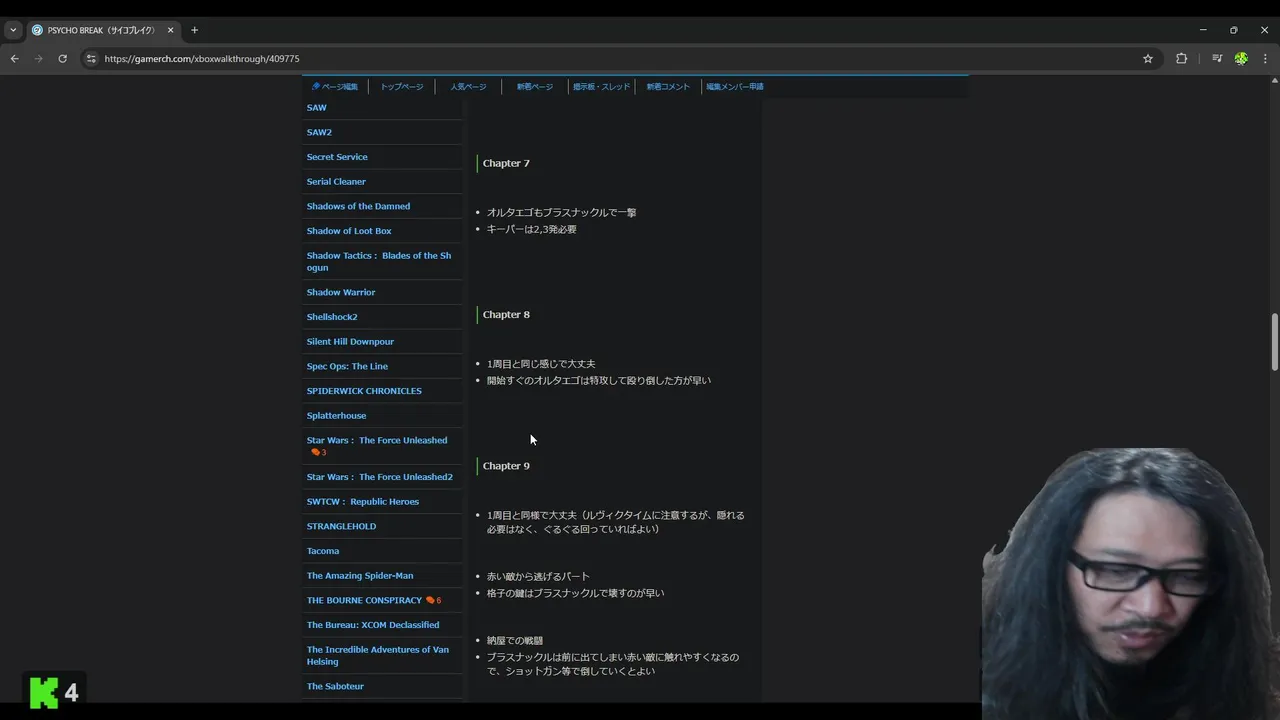
Task: Open ページ編集 page edit menu item
Action: coord(334,87)
